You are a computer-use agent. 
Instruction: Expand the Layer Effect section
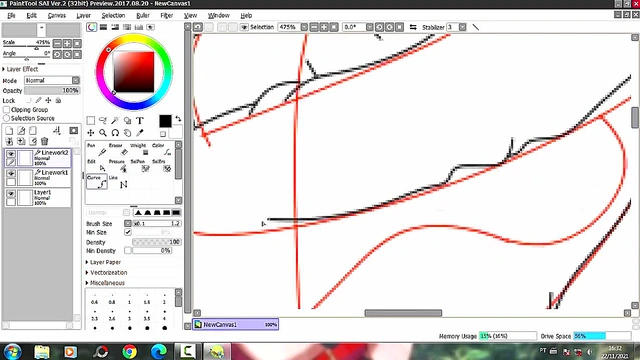pos(20,69)
